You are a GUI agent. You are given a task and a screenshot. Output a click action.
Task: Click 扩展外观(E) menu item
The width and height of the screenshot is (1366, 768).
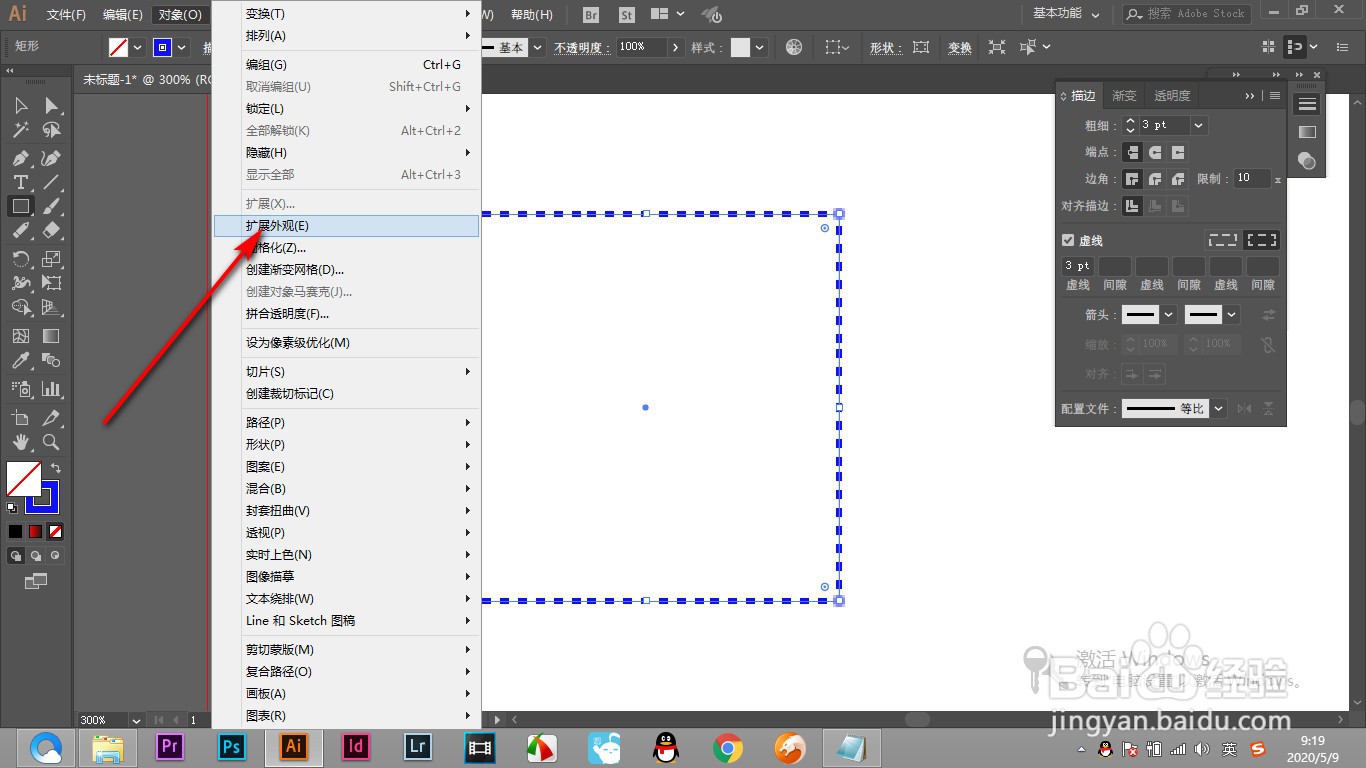tap(346, 226)
